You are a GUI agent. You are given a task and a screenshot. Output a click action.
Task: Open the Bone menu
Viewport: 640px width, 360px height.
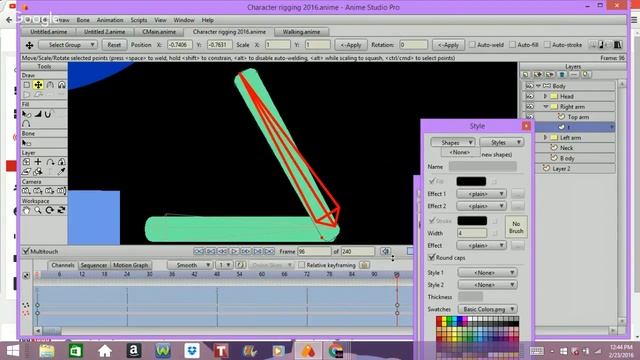tap(83, 20)
